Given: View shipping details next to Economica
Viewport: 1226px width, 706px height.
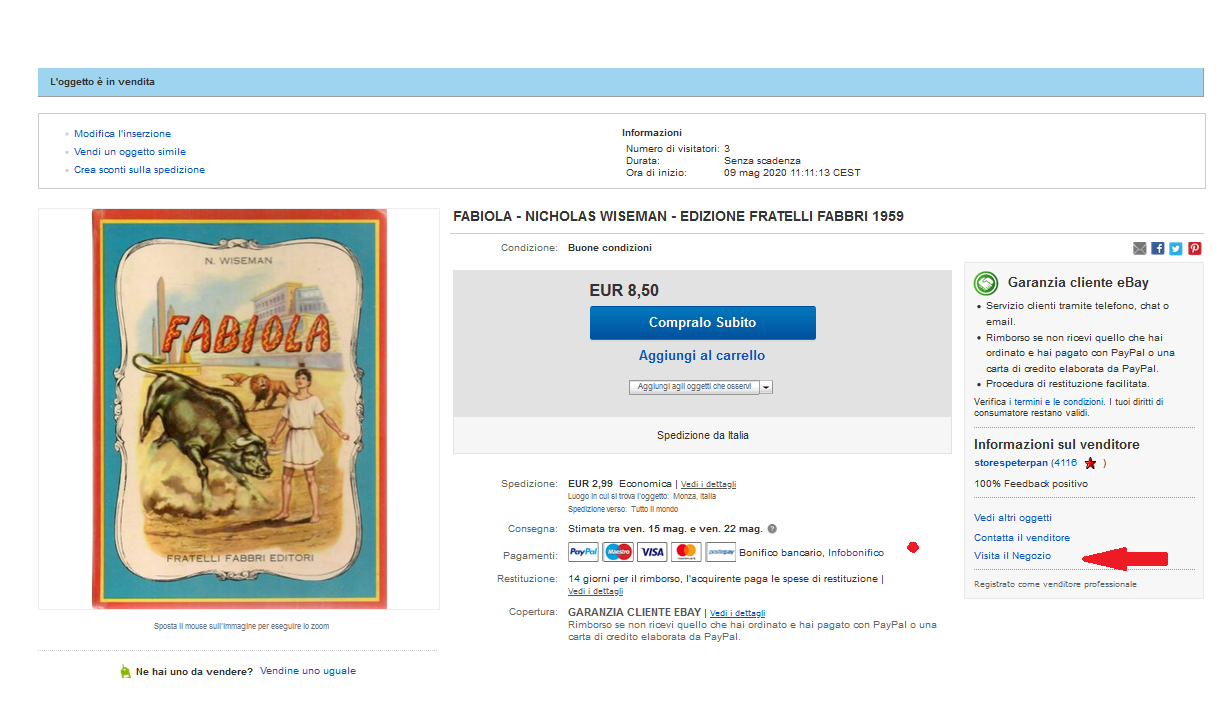Looking at the screenshot, I should (708, 484).
